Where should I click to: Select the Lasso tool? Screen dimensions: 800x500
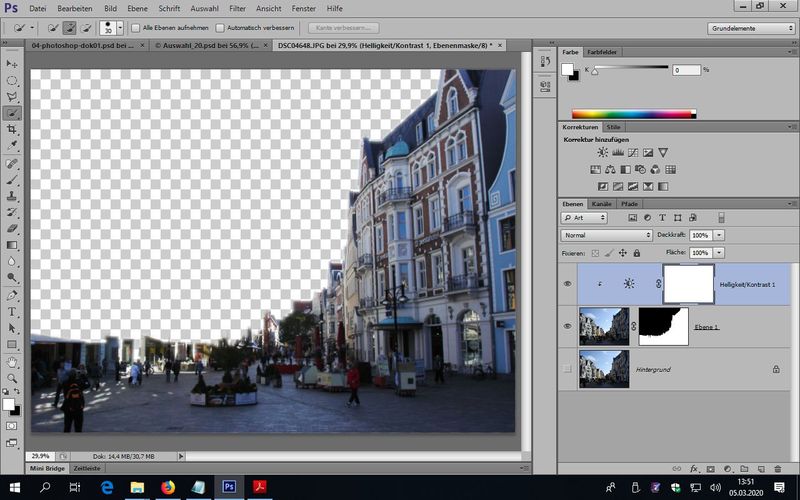13,97
